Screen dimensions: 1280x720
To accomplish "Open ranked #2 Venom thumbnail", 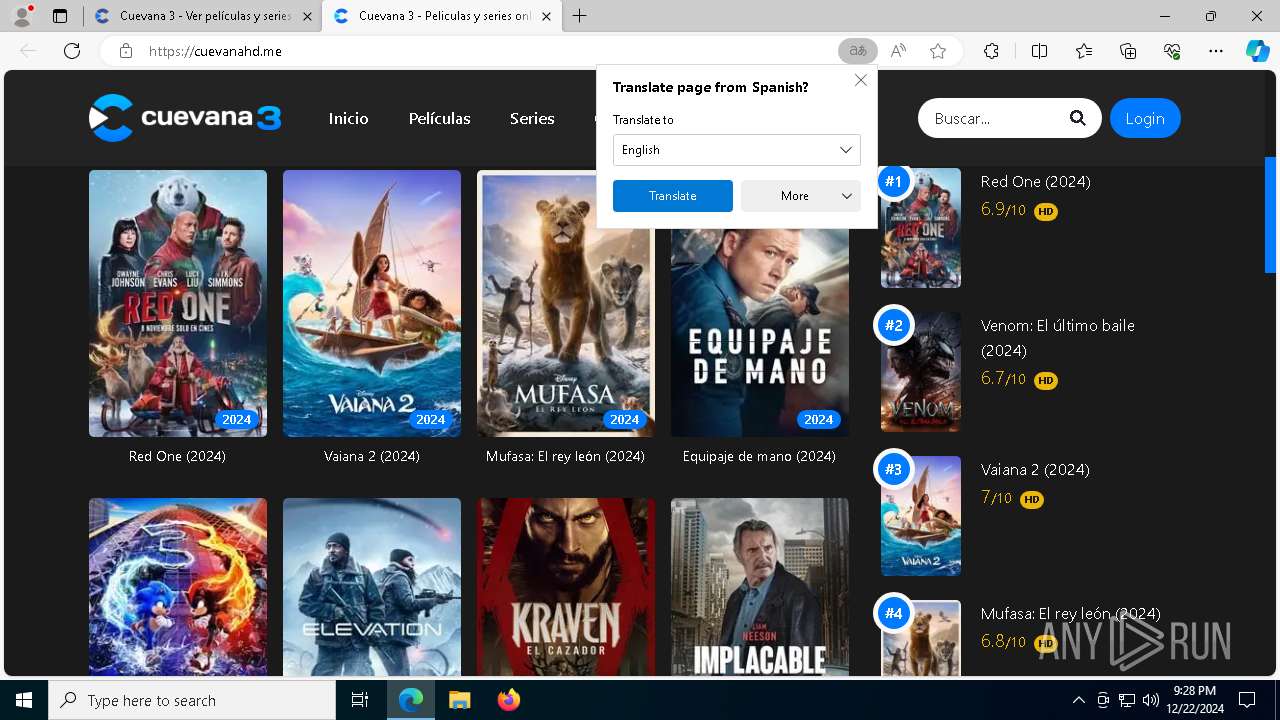I will (921, 372).
